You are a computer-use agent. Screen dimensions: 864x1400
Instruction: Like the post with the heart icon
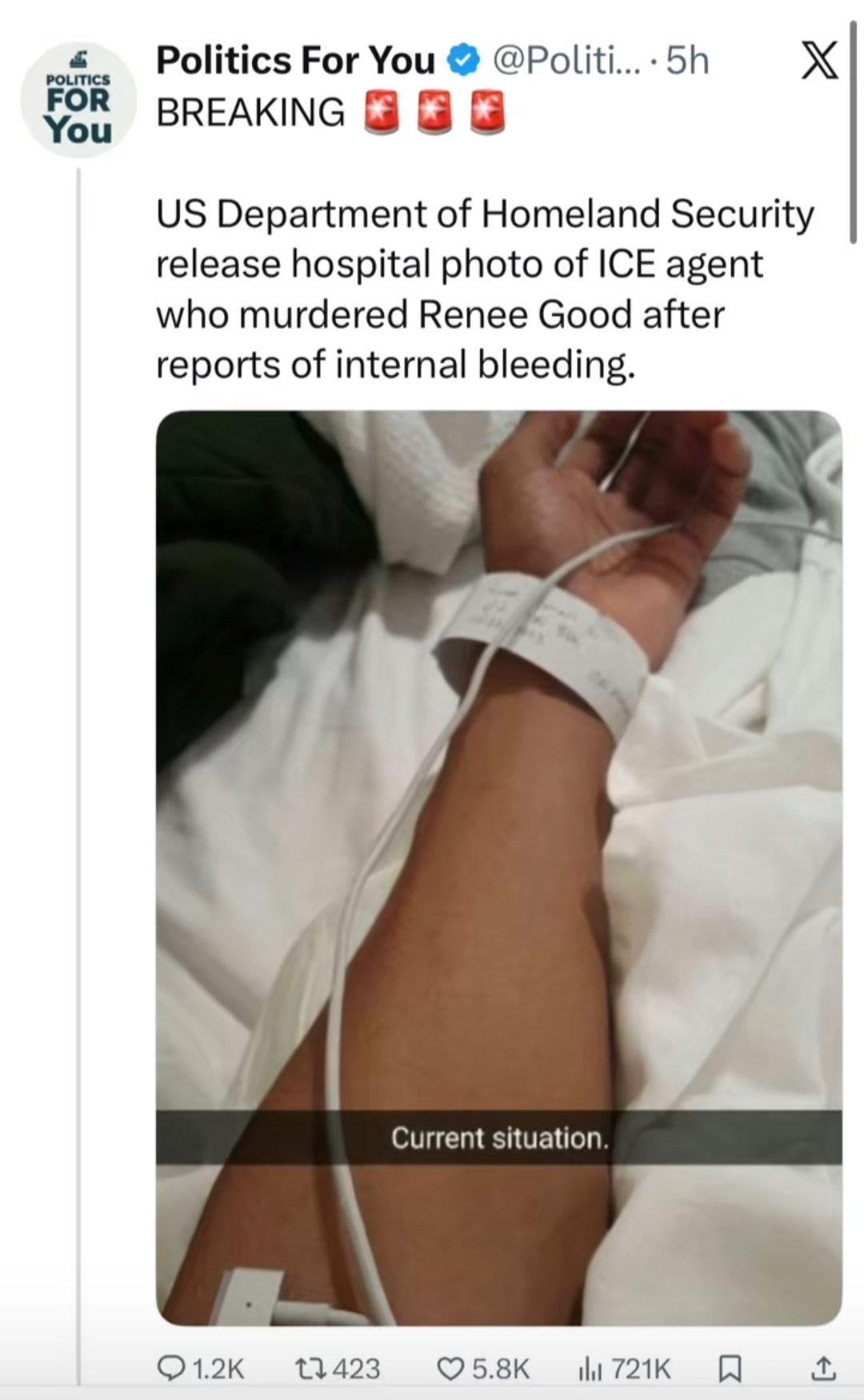pos(450,1369)
